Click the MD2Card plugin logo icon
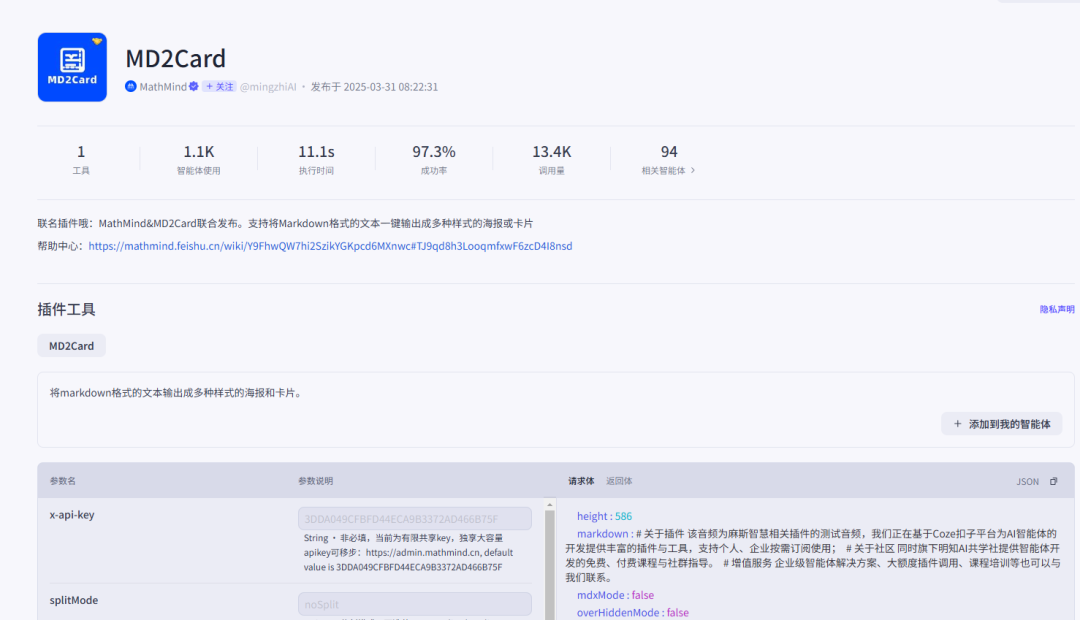 tap(72, 67)
